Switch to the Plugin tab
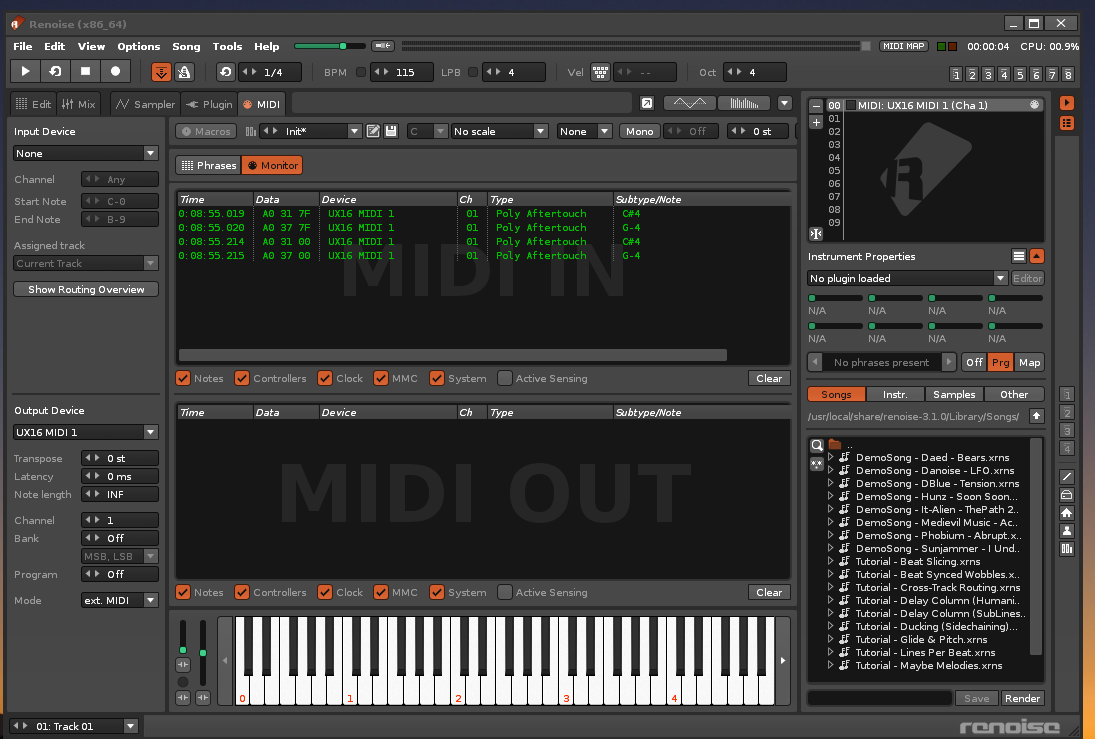 click(210, 104)
